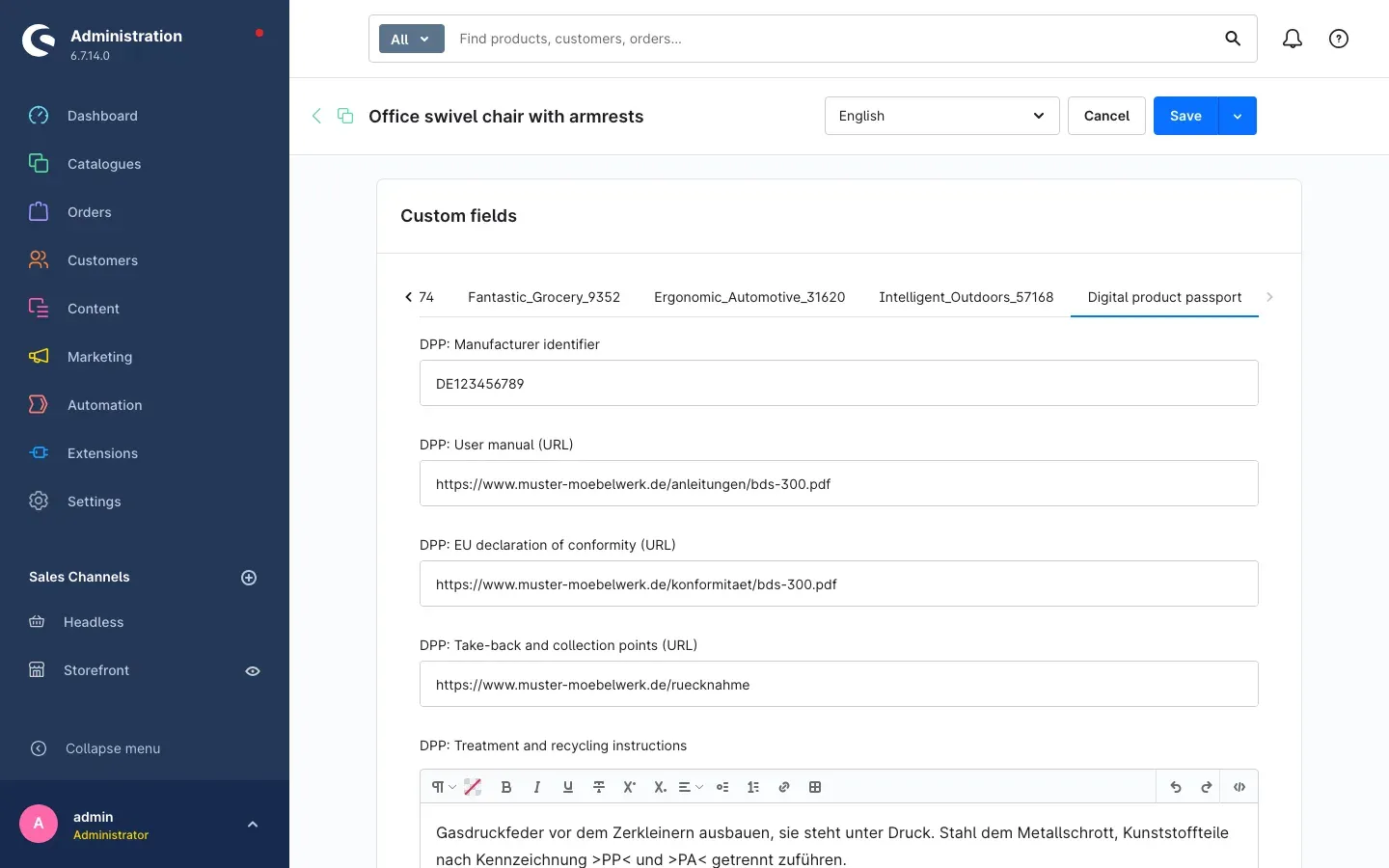Toggle italic formatting
The image size is (1389, 868).
[537, 787]
